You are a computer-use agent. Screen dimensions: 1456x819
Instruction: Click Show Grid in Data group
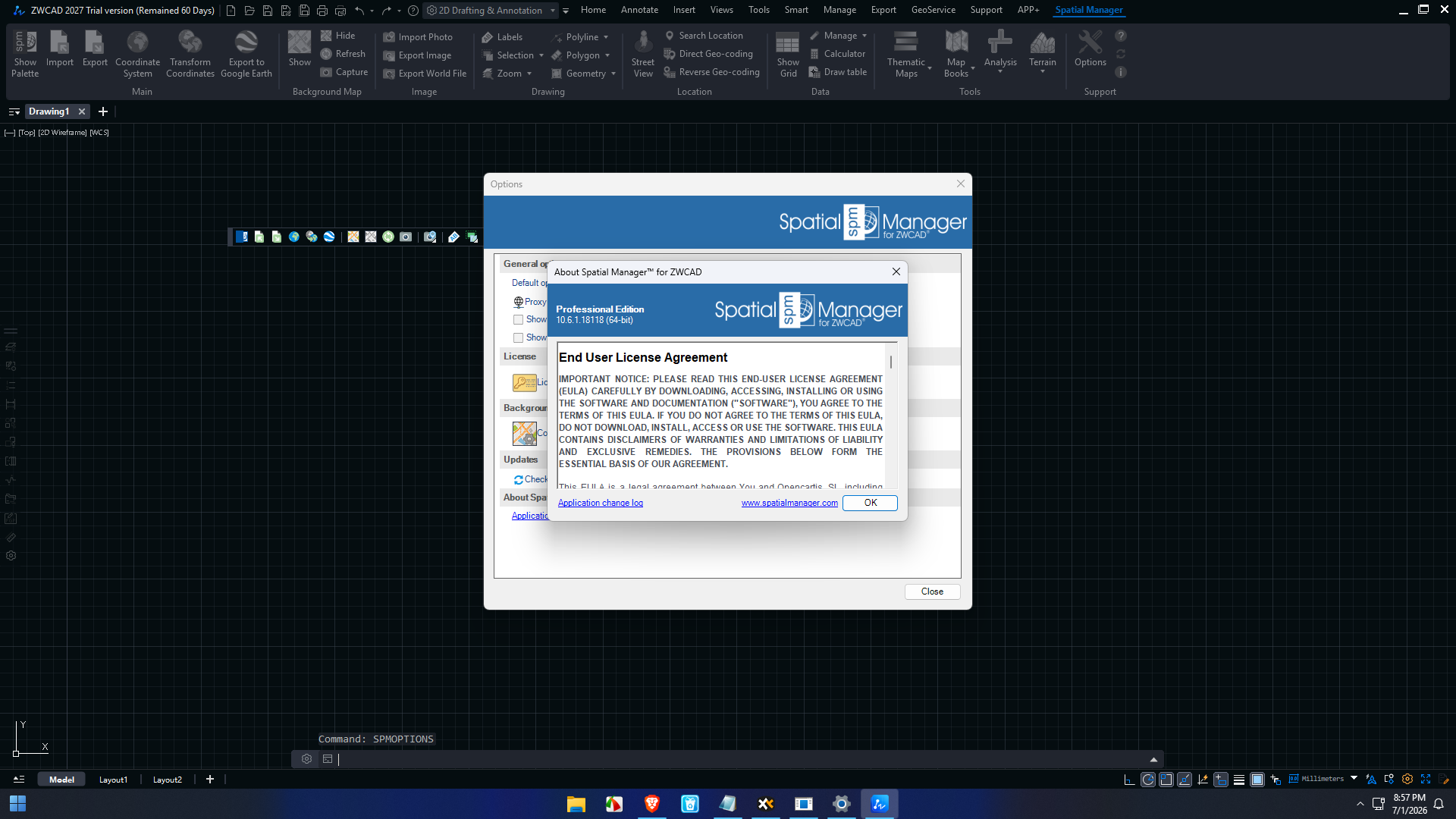788,53
